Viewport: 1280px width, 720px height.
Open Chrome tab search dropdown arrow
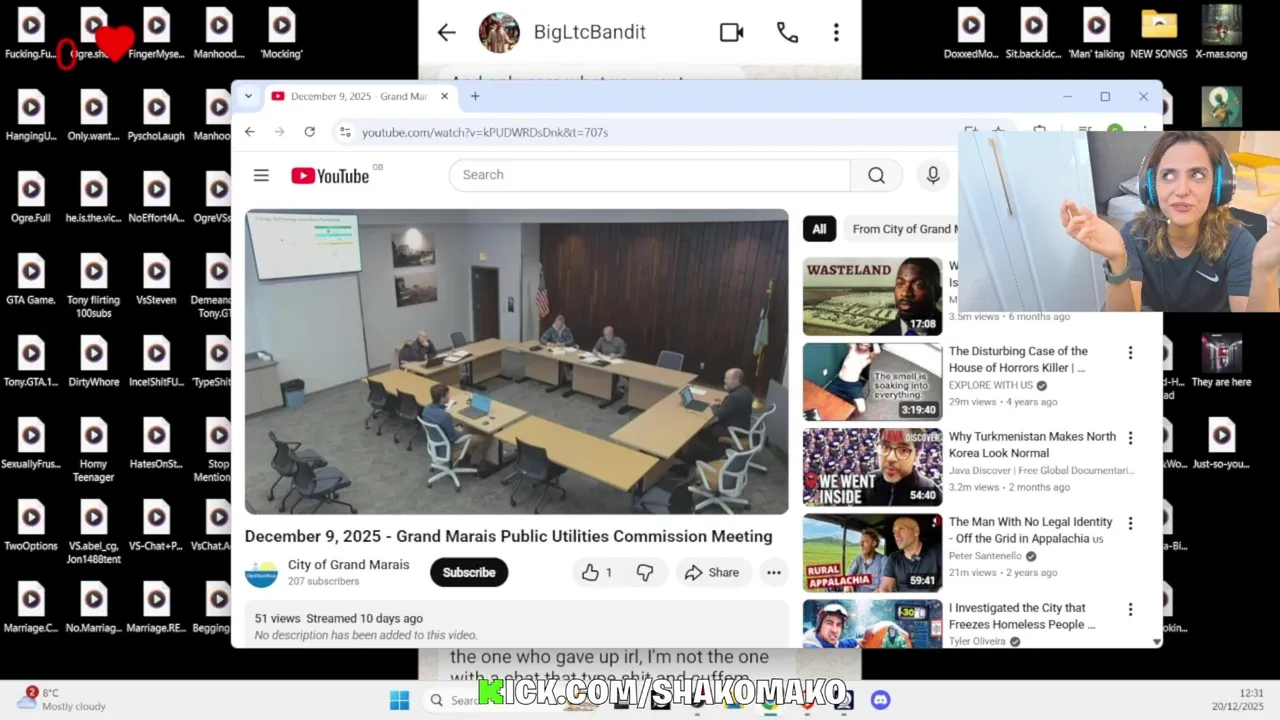click(x=248, y=96)
